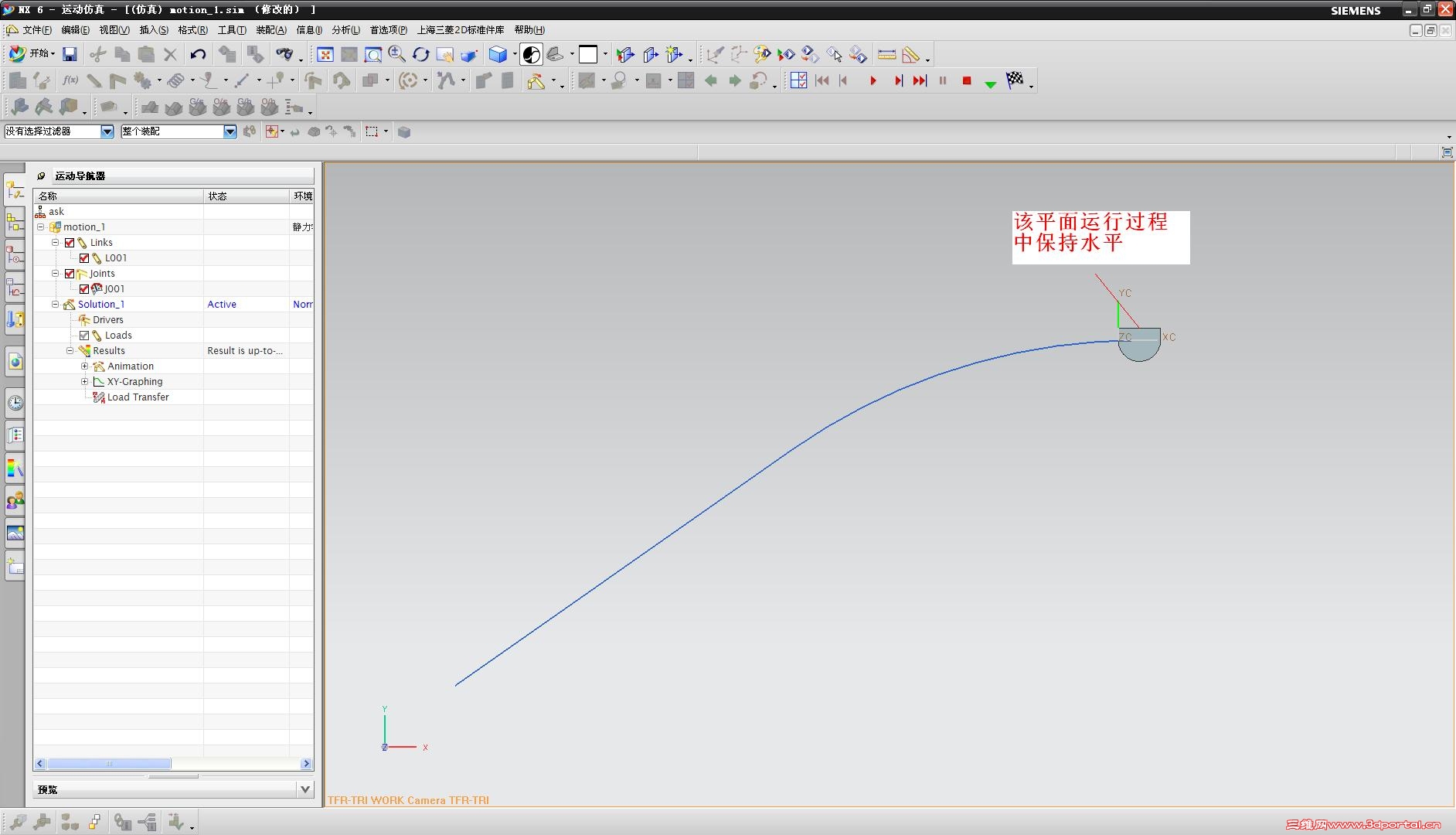
Task: Click the background color white swatch
Action: pos(588,54)
